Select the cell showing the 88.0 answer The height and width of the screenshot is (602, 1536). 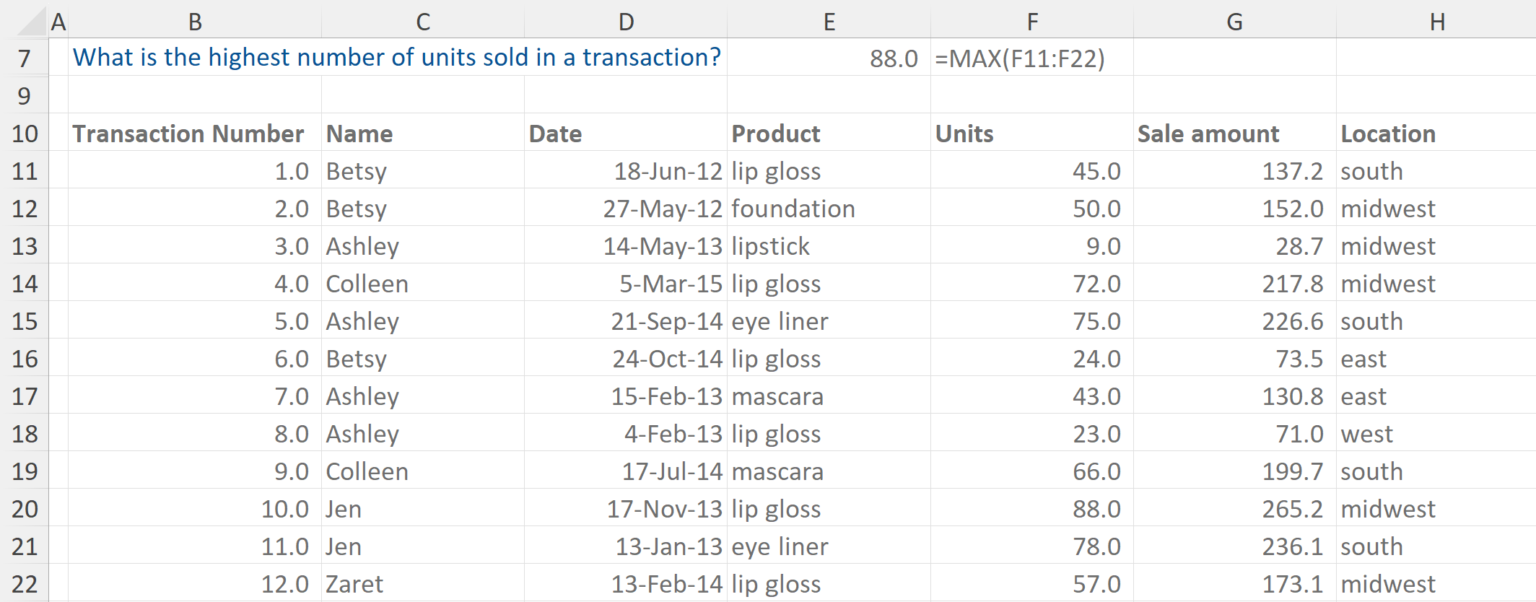(x=829, y=57)
